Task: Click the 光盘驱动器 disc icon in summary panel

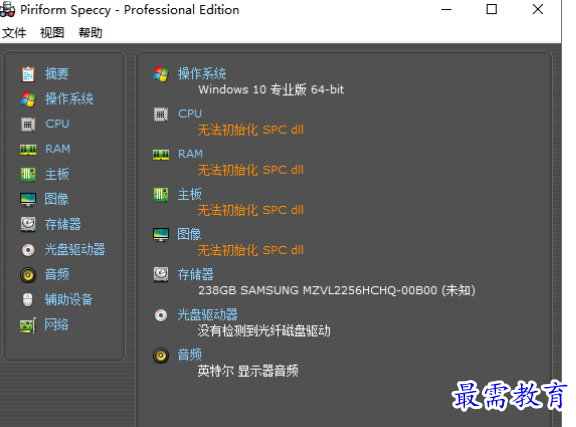Action: click(x=161, y=315)
